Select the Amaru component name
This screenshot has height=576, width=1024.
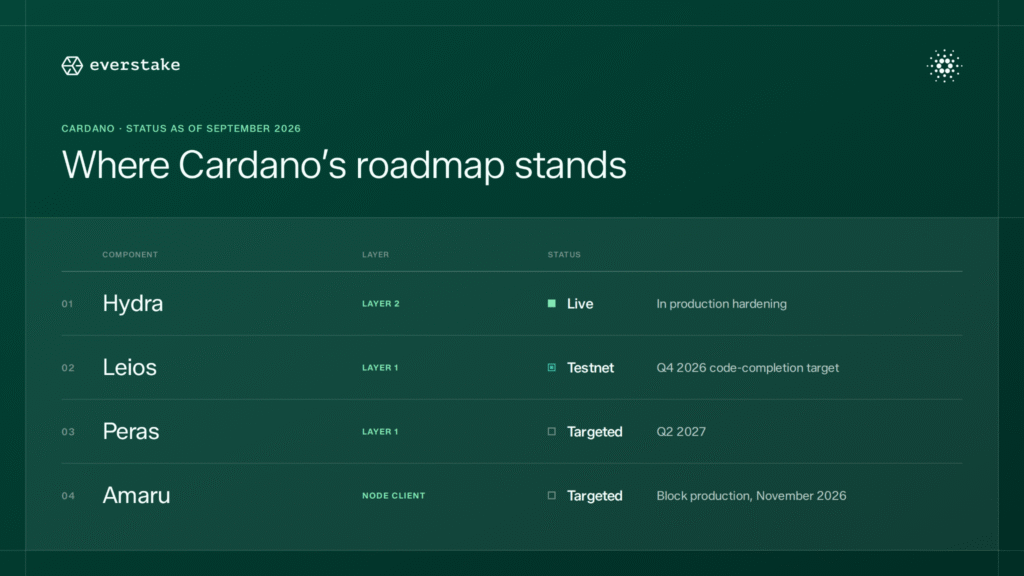(136, 496)
